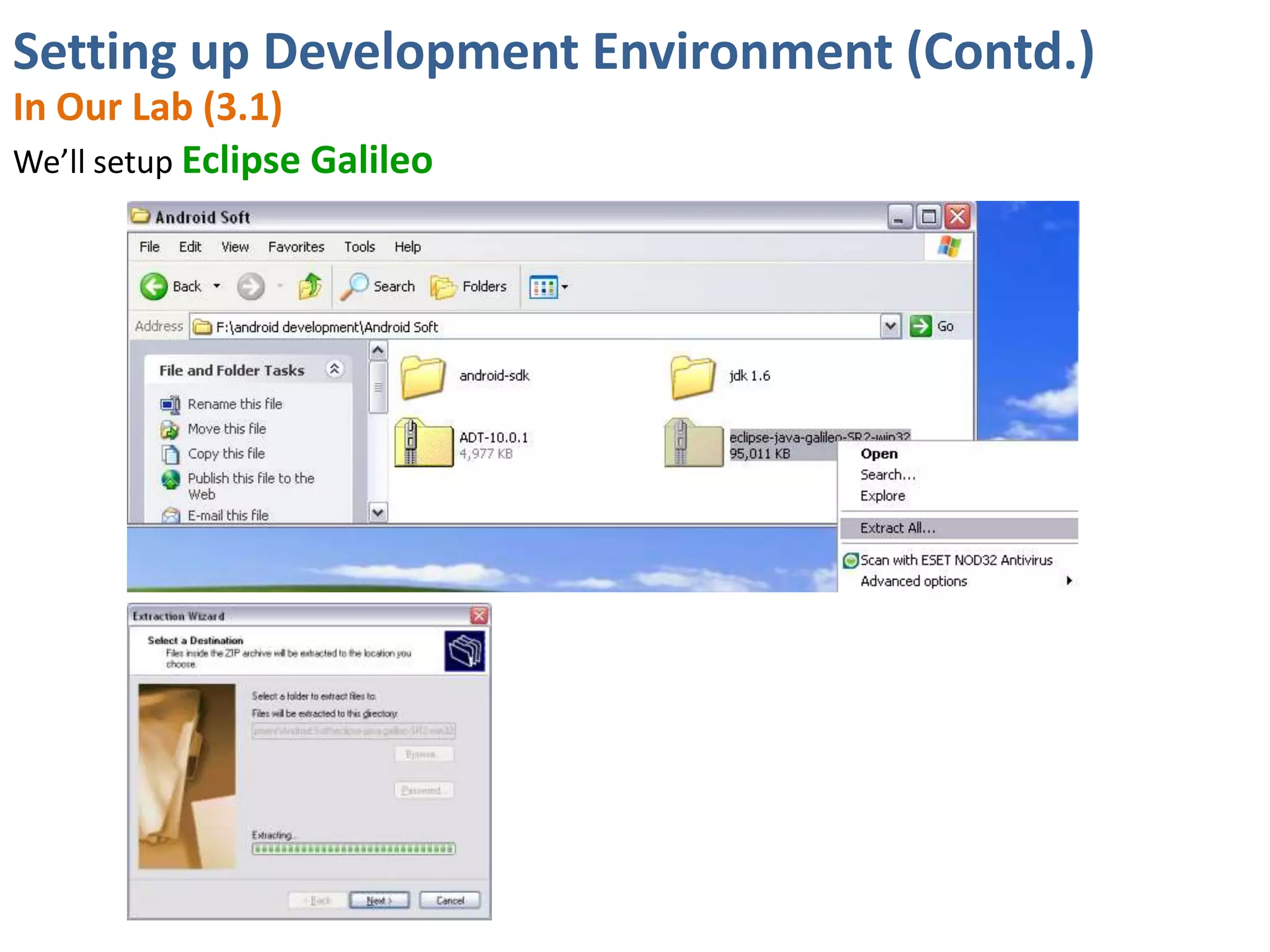This screenshot has height=952, width=1270.
Task: Click the address bar path field
Action: [x=535, y=327]
